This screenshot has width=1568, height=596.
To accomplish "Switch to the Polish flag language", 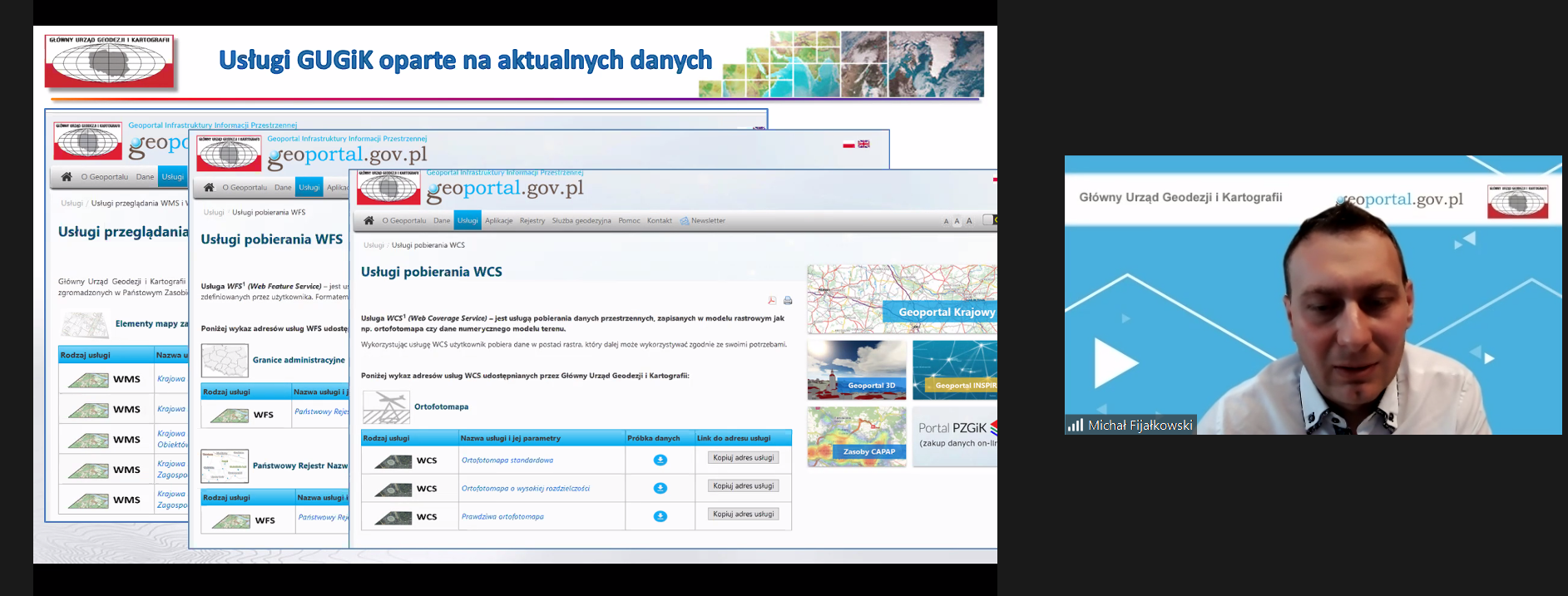I will (x=848, y=144).
